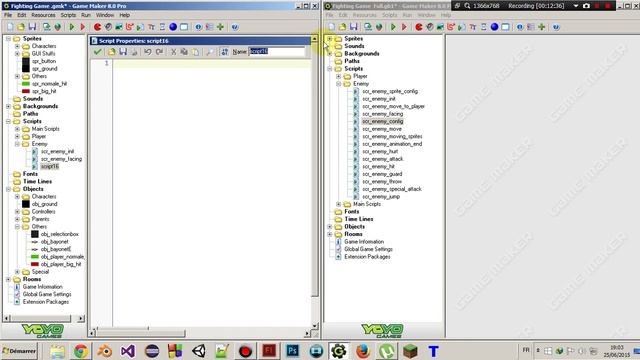Image resolution: width=640 pixels, height=360 pixels.
Task: Expand Special folder in left tree
Action: tap(17, 272)
